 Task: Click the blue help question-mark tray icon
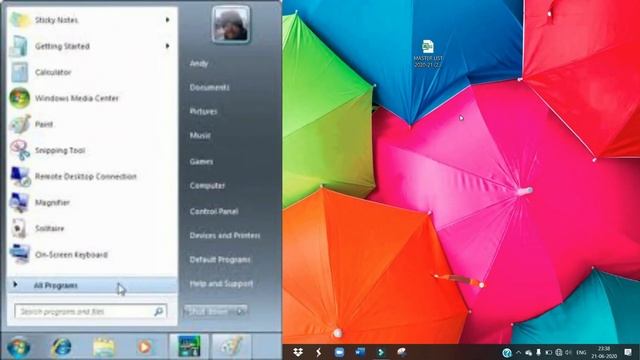tap(507, 353)
